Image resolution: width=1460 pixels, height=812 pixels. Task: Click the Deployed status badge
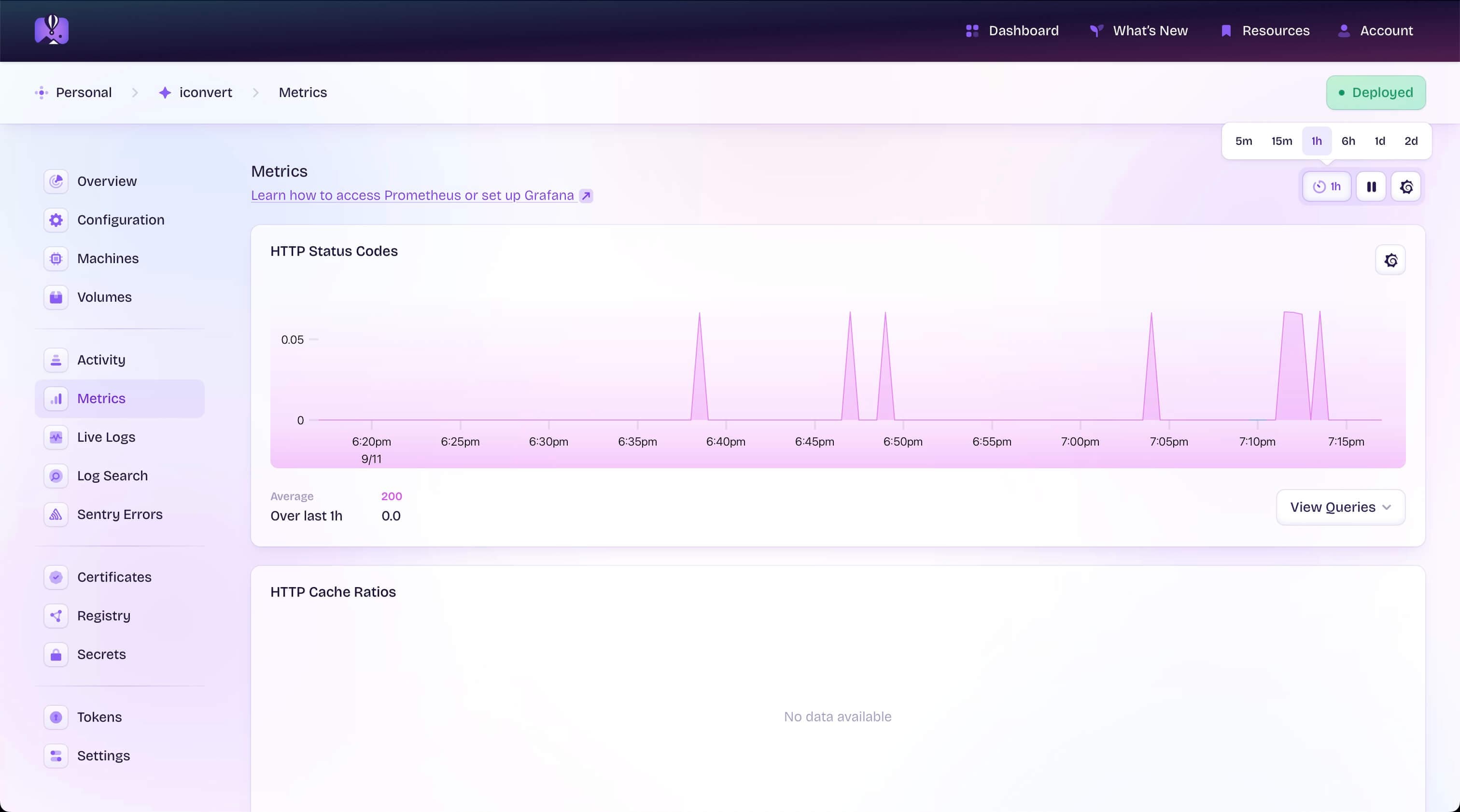tap(1376, 92)
